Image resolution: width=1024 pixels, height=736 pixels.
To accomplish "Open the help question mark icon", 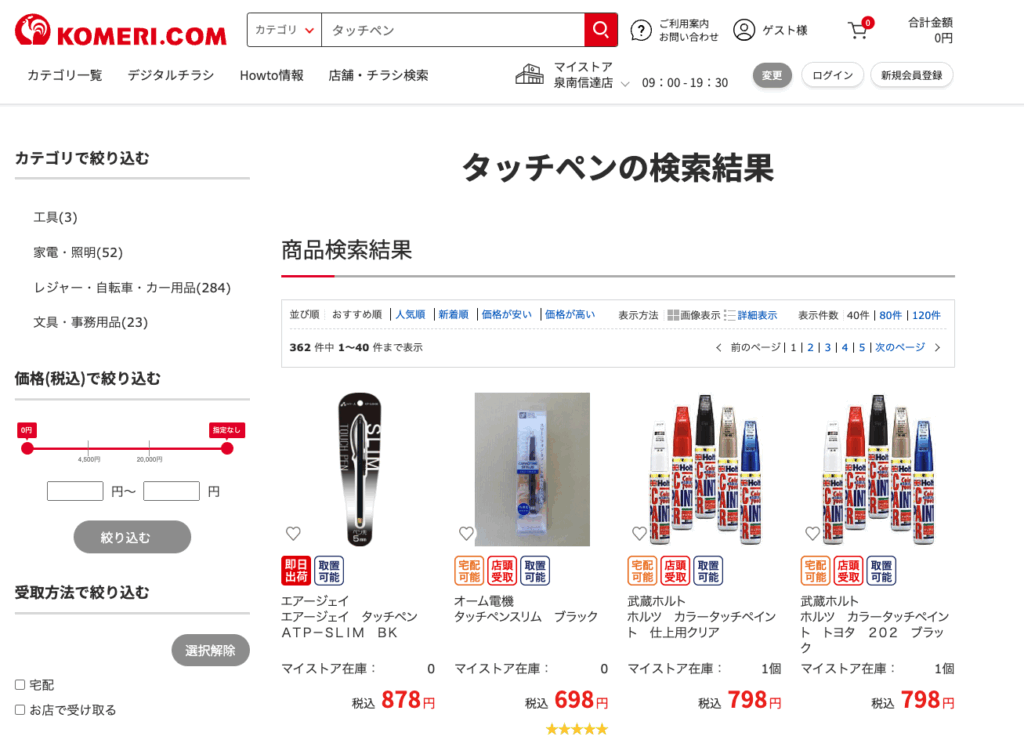I will [x=641, y=30].
